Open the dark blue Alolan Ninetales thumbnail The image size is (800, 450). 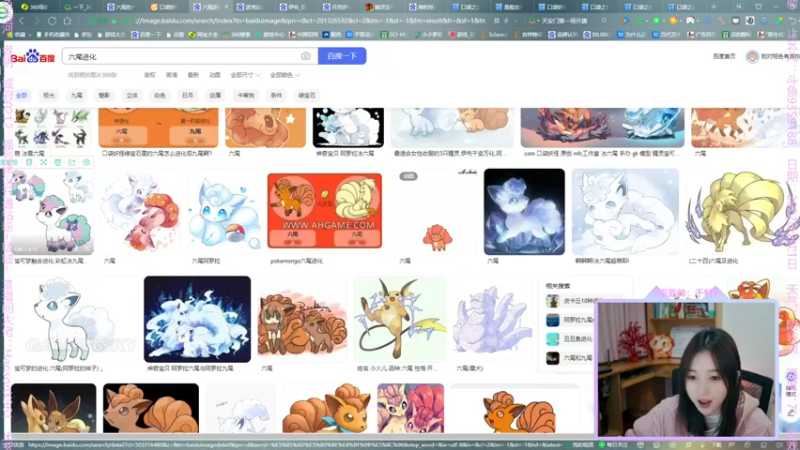(x=197, y=319)
